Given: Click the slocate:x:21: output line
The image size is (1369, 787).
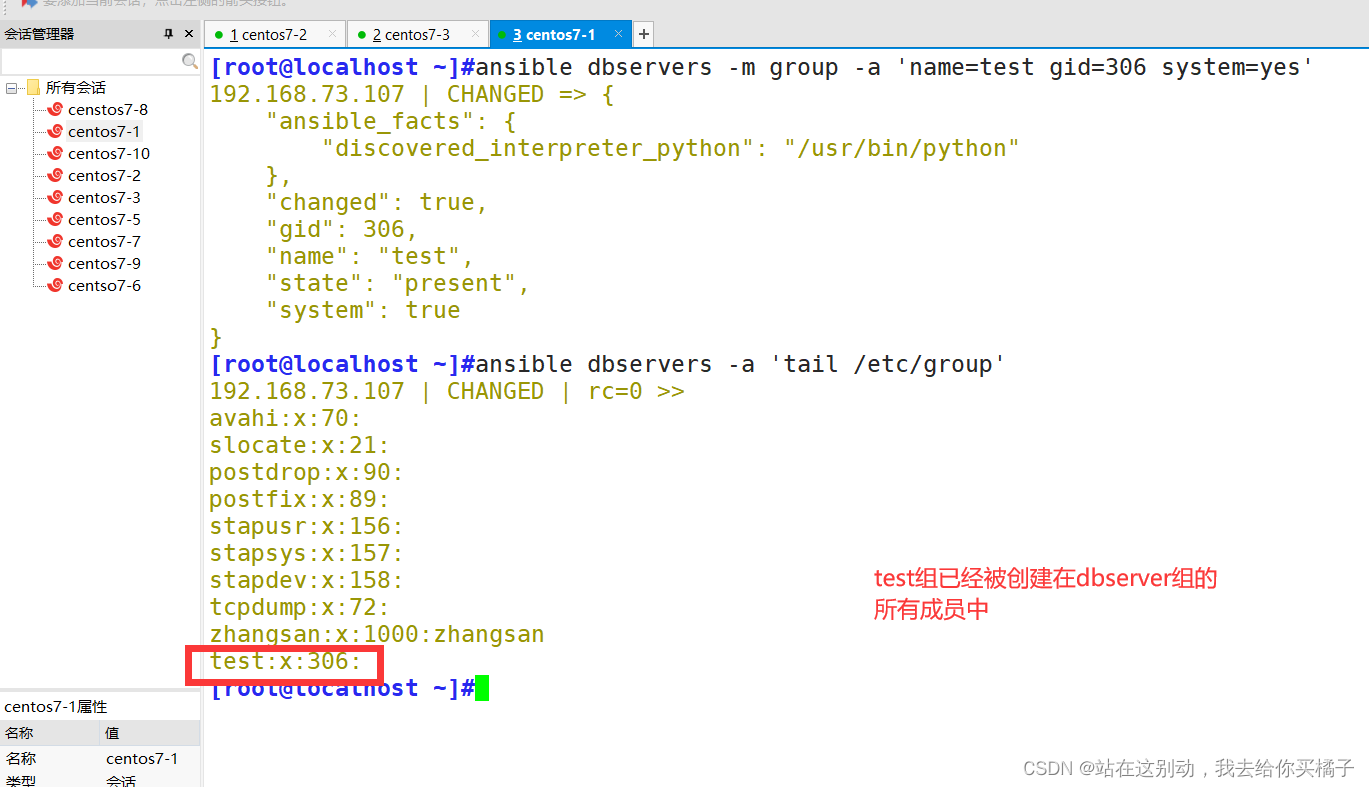Looking at the screenshot, I should tap(300, 445).
